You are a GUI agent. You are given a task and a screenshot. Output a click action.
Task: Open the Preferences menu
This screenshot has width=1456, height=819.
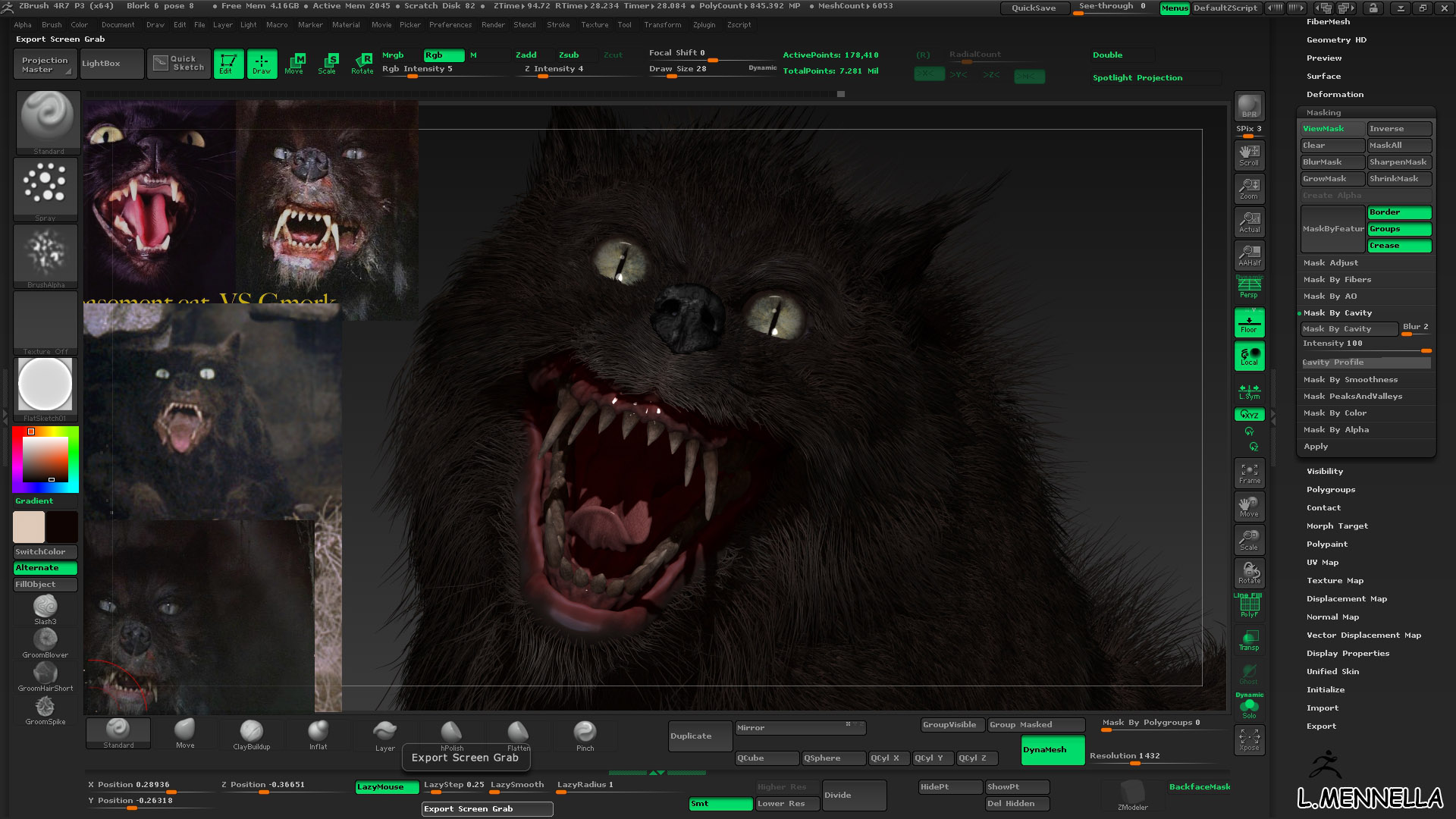tap(450, 25)
